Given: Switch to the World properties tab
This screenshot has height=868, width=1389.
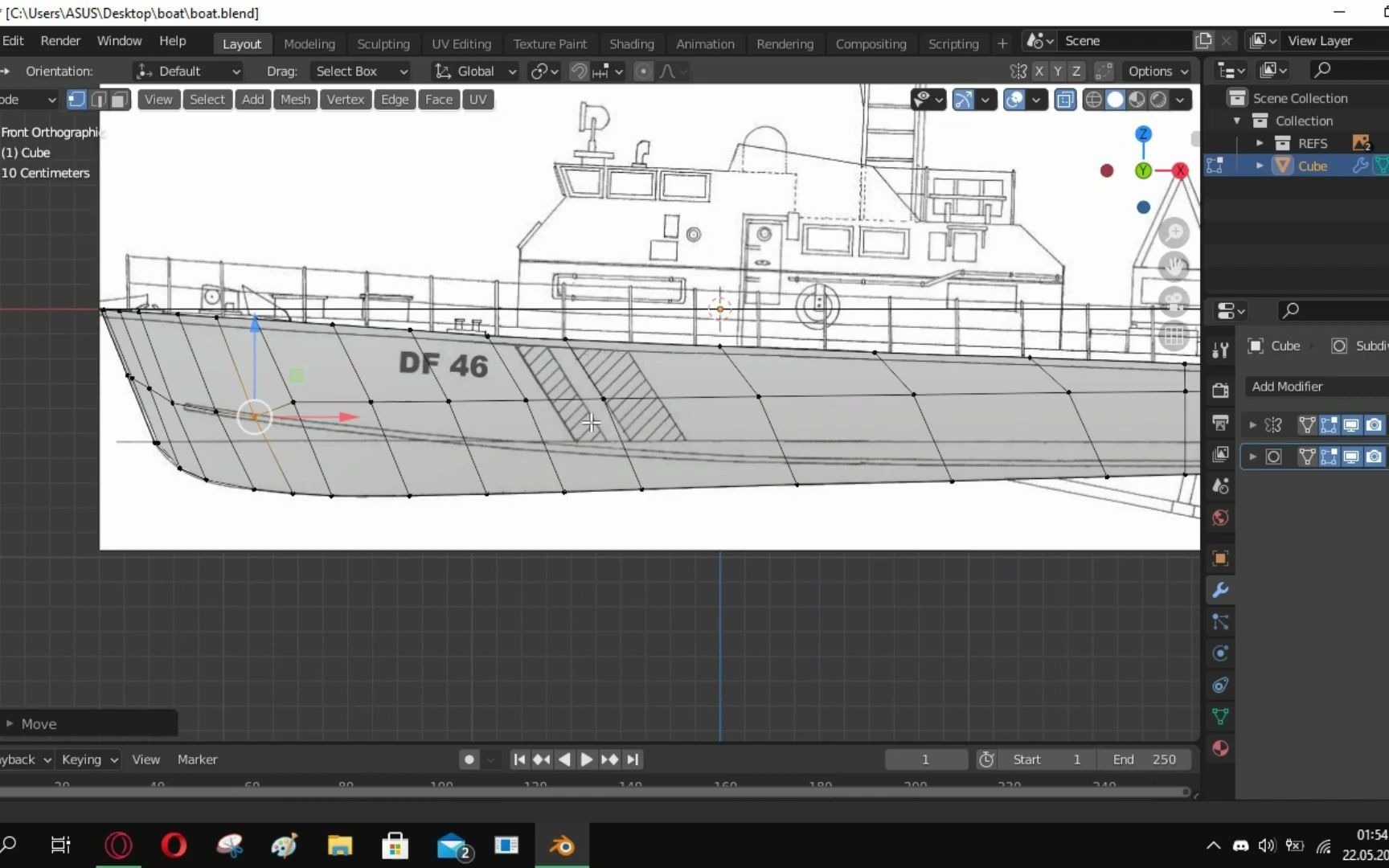Looking at the screenshot, I should click(x=1220, y=517).
